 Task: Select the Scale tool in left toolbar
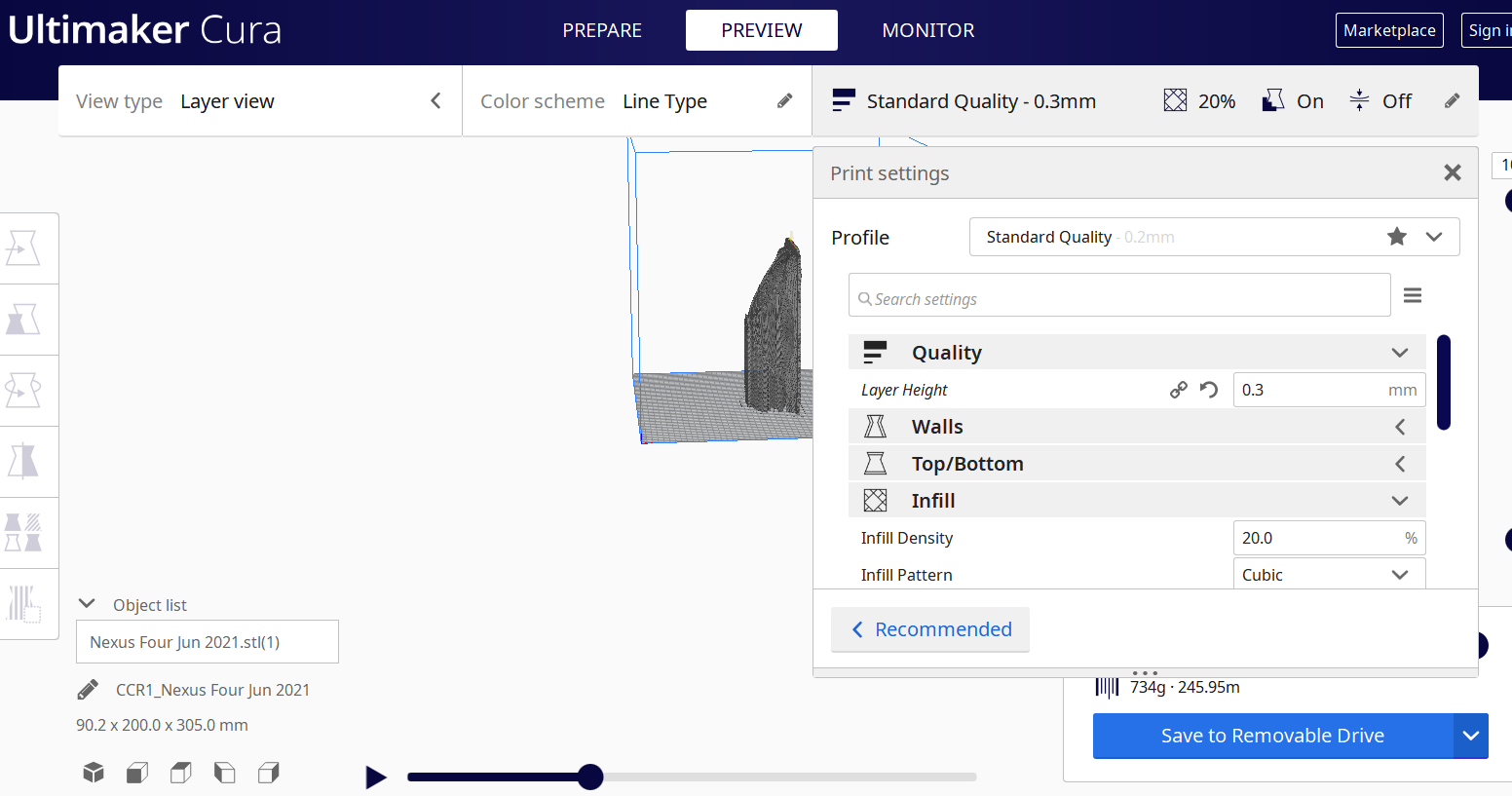click(23, 320)
